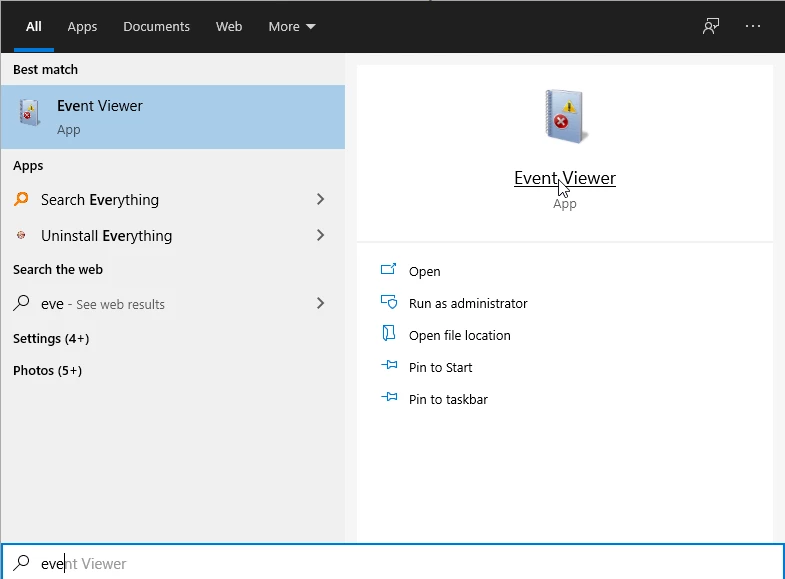The image size is (785, 579).
Task: Click the Event Viewer title link in preview
Action: point(565,178)
